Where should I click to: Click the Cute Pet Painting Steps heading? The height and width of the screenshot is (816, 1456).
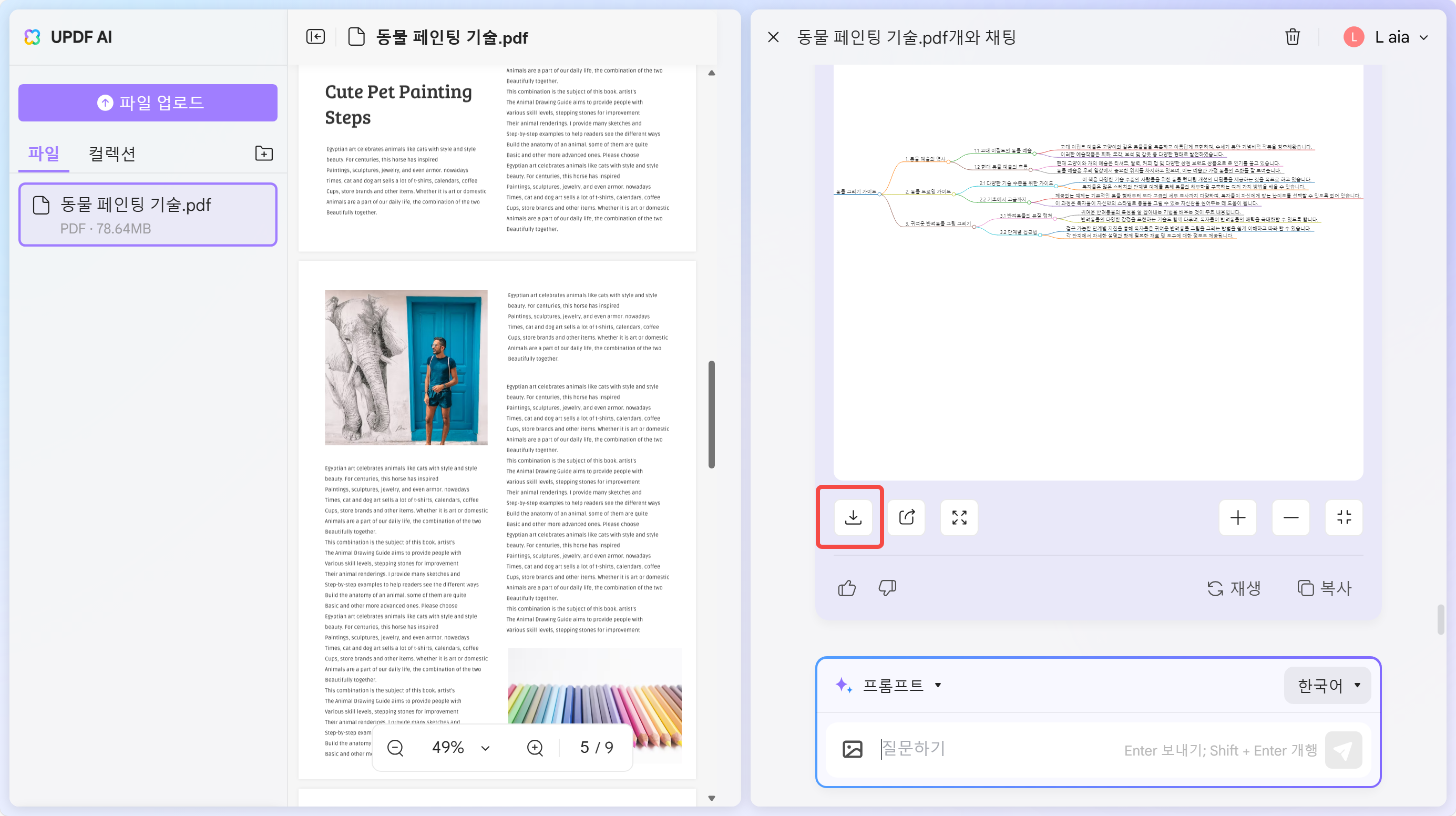pos(398,105)
